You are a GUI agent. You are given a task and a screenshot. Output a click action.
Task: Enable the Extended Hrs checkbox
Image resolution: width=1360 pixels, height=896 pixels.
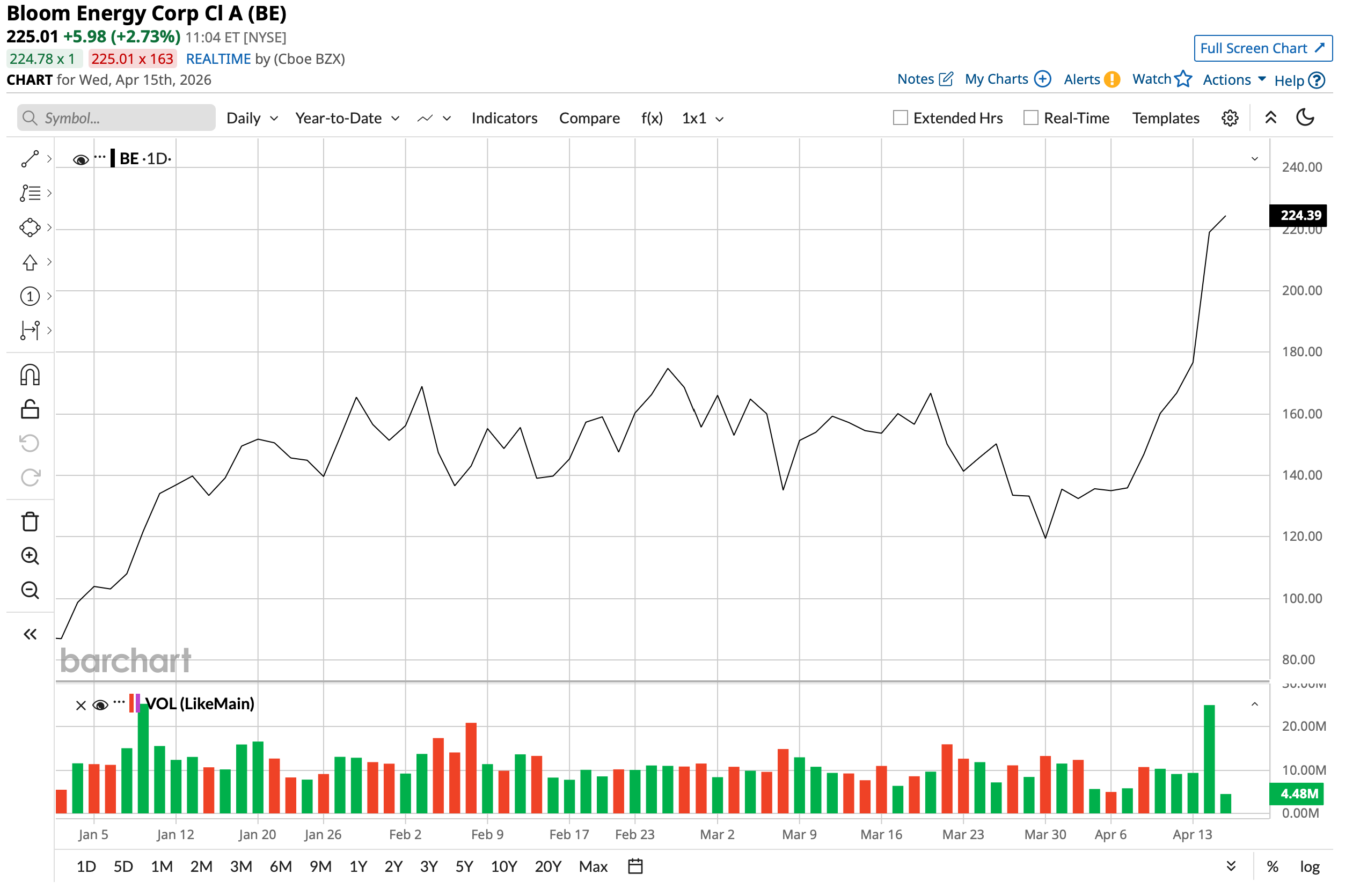click(901, 117)
